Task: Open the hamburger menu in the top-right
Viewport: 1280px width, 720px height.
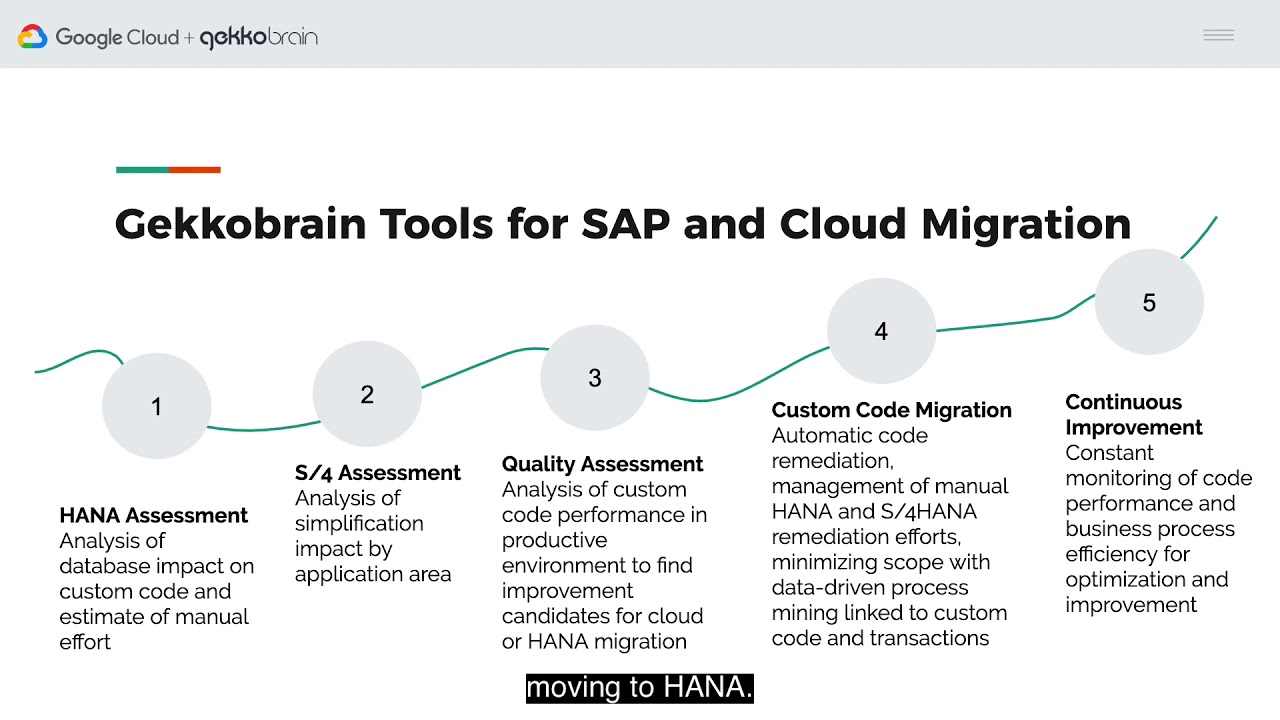Action: (1218, 36)
